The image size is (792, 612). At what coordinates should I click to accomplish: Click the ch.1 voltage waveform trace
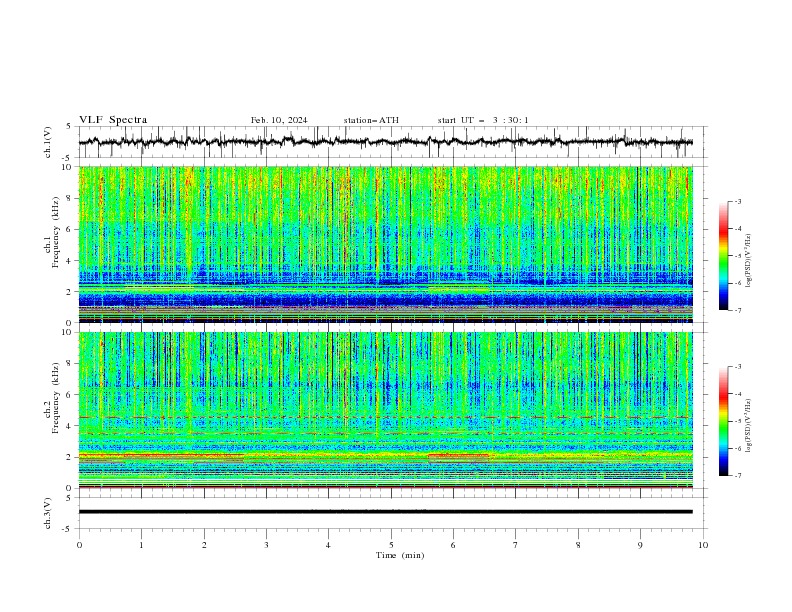coord(385,142)
